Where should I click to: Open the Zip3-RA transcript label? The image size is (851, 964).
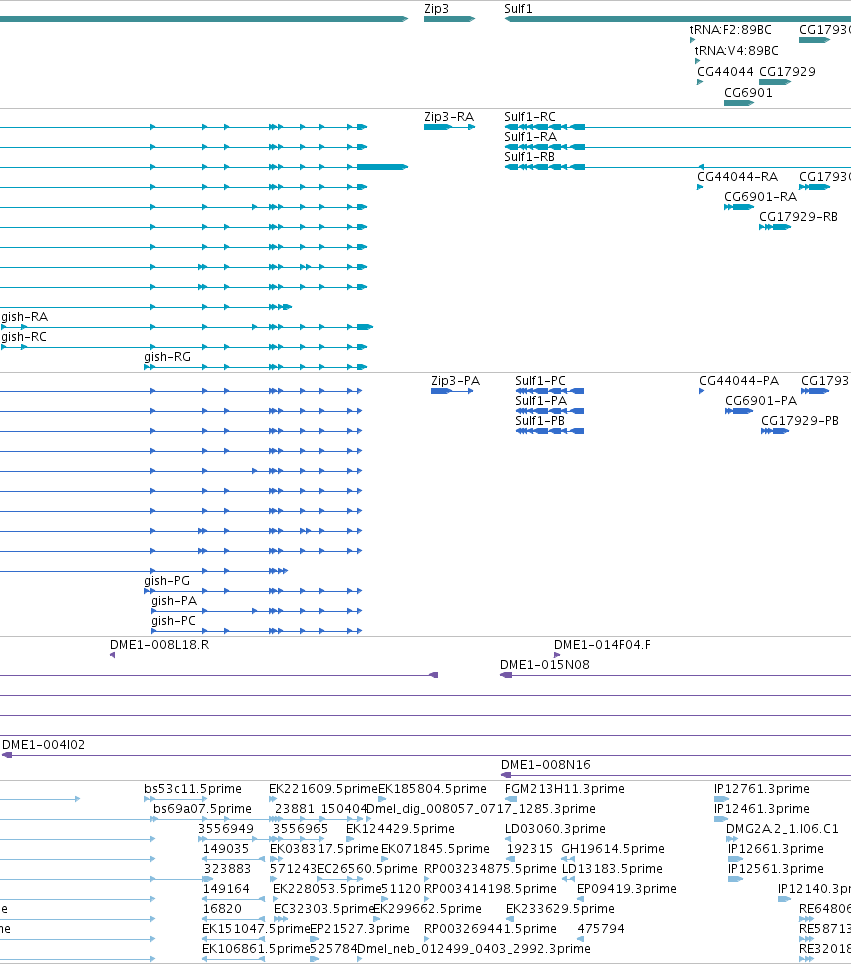[x=449, y=117]
